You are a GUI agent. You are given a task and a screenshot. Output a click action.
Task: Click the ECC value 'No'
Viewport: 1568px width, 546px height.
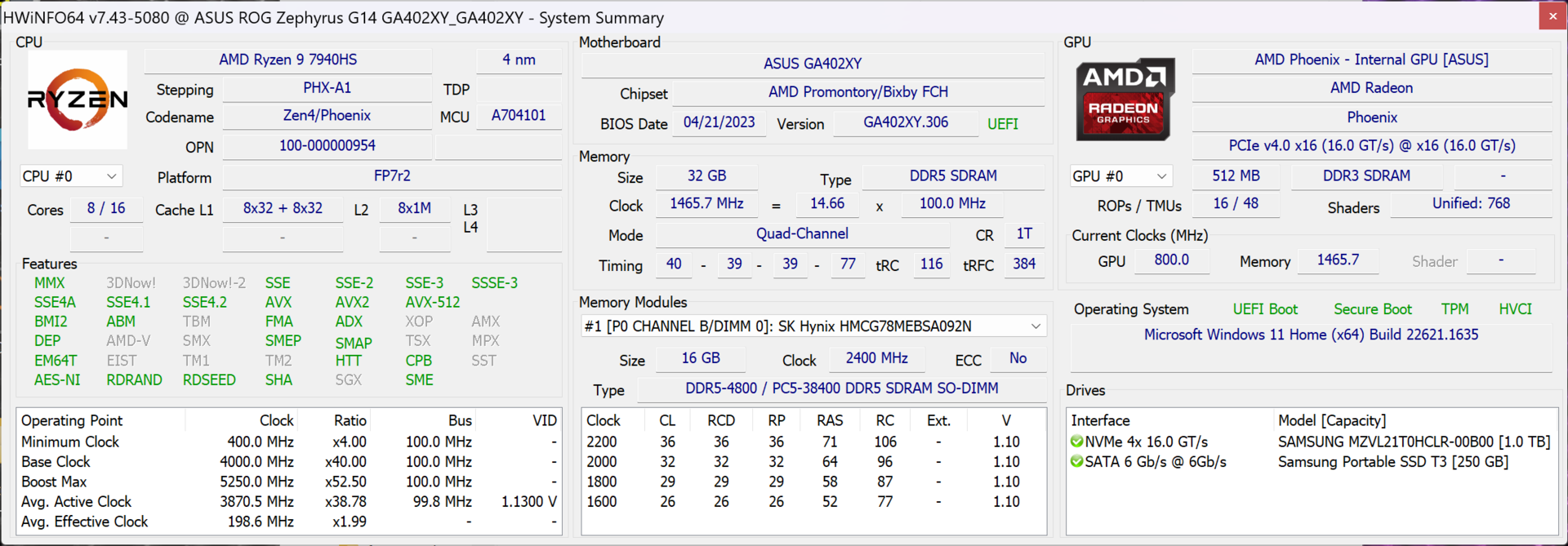coord(1018,358)
